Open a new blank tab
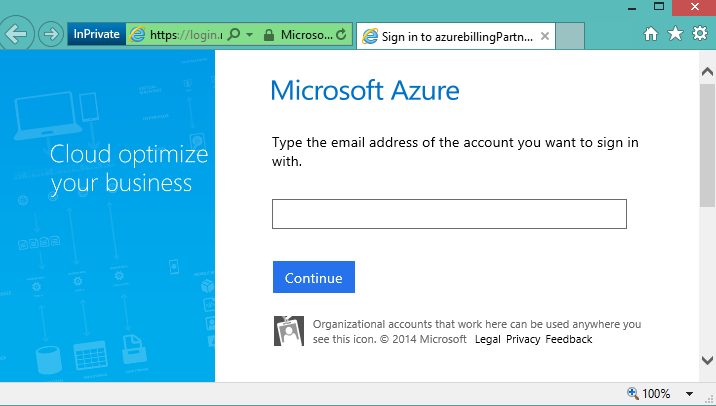This screenshot has width=716, height=406. pos(569,37)
